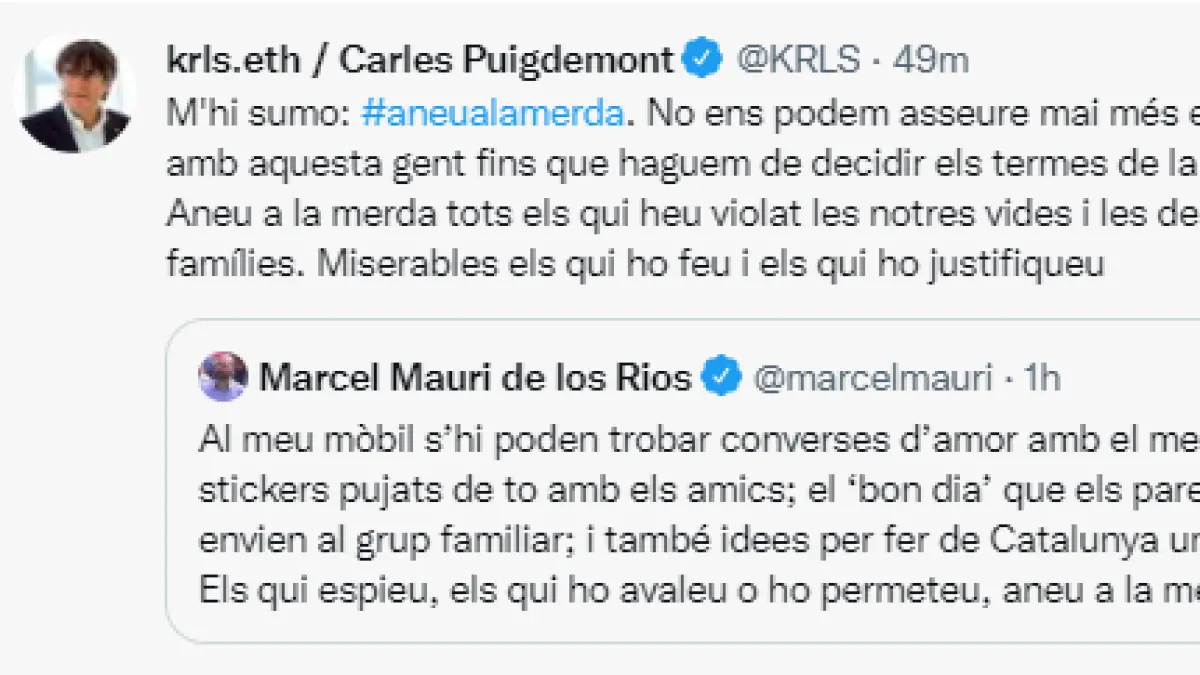Click Carles Puigdemont's profile avatar
Image resolution: width=1200 pixels, height=675 pixels.
[x=75, y=94]
